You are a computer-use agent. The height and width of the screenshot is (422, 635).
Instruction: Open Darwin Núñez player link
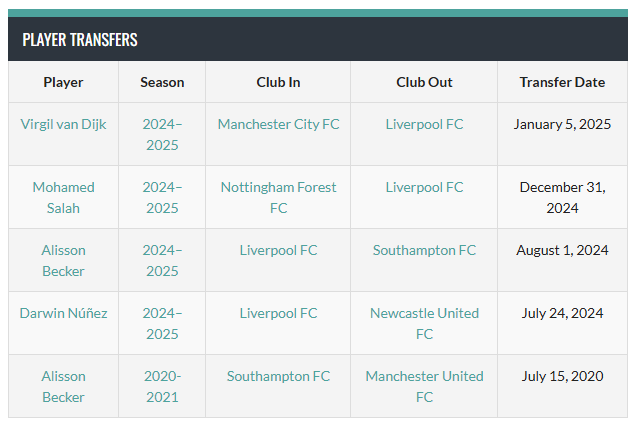pos(63,313)
